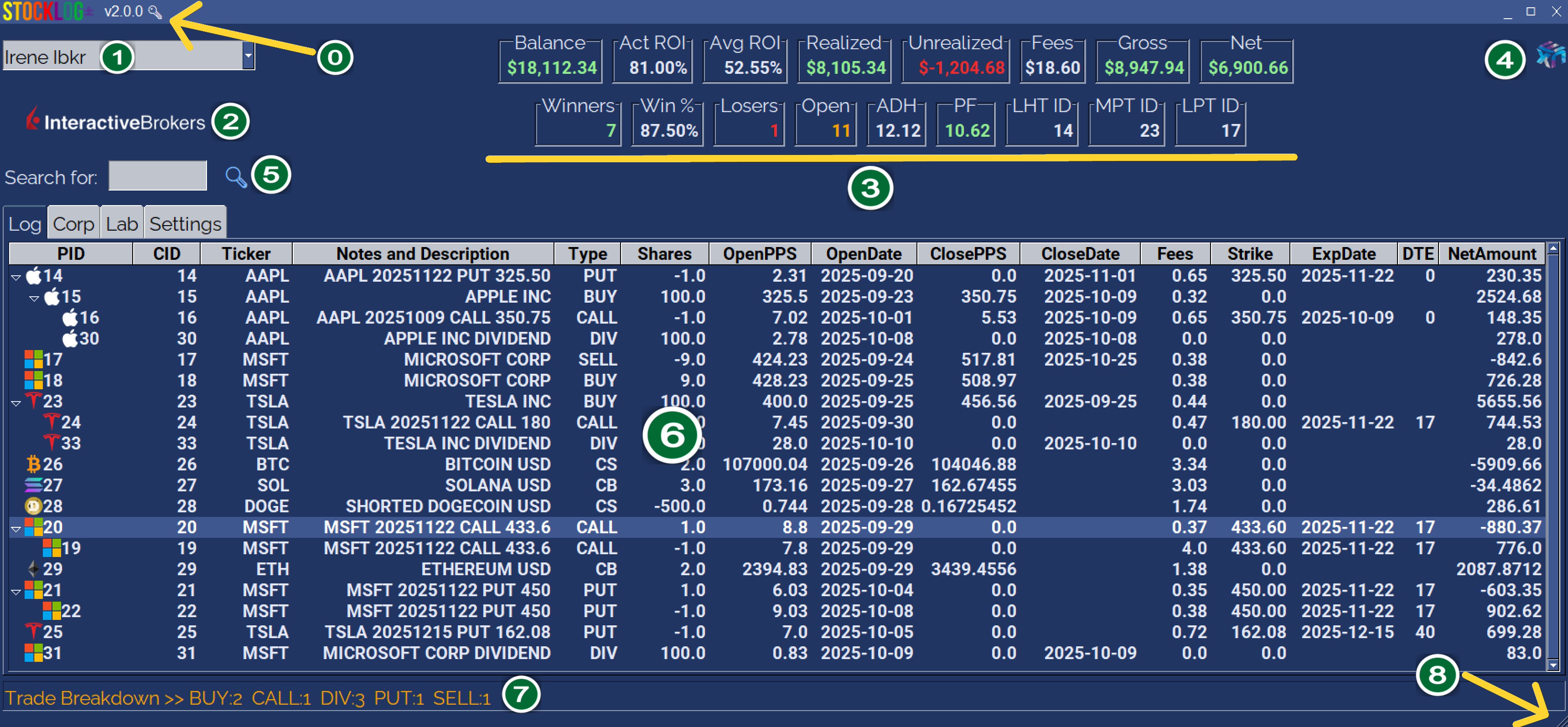The height and width of the screenshot is (727, 1568).
Task: Switch to the Lab tab
Action: (122, 224)
